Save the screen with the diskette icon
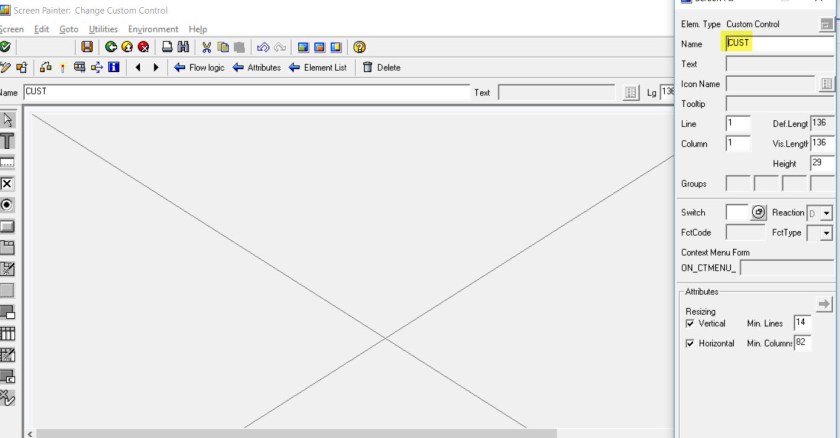This screenshot has height=438, width=840. tap(87, 47)
